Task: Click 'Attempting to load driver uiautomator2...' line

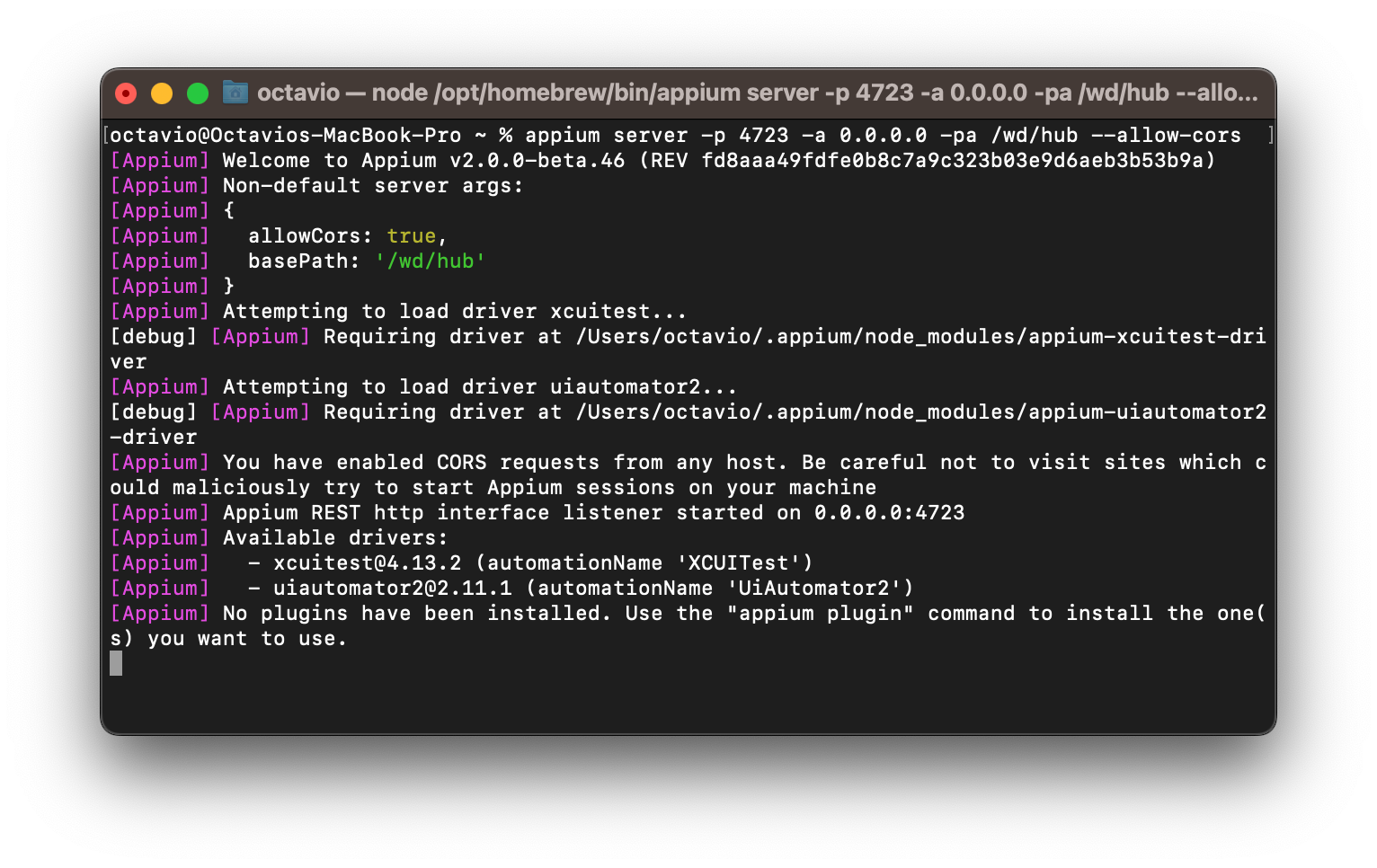Action: point(423,386)
